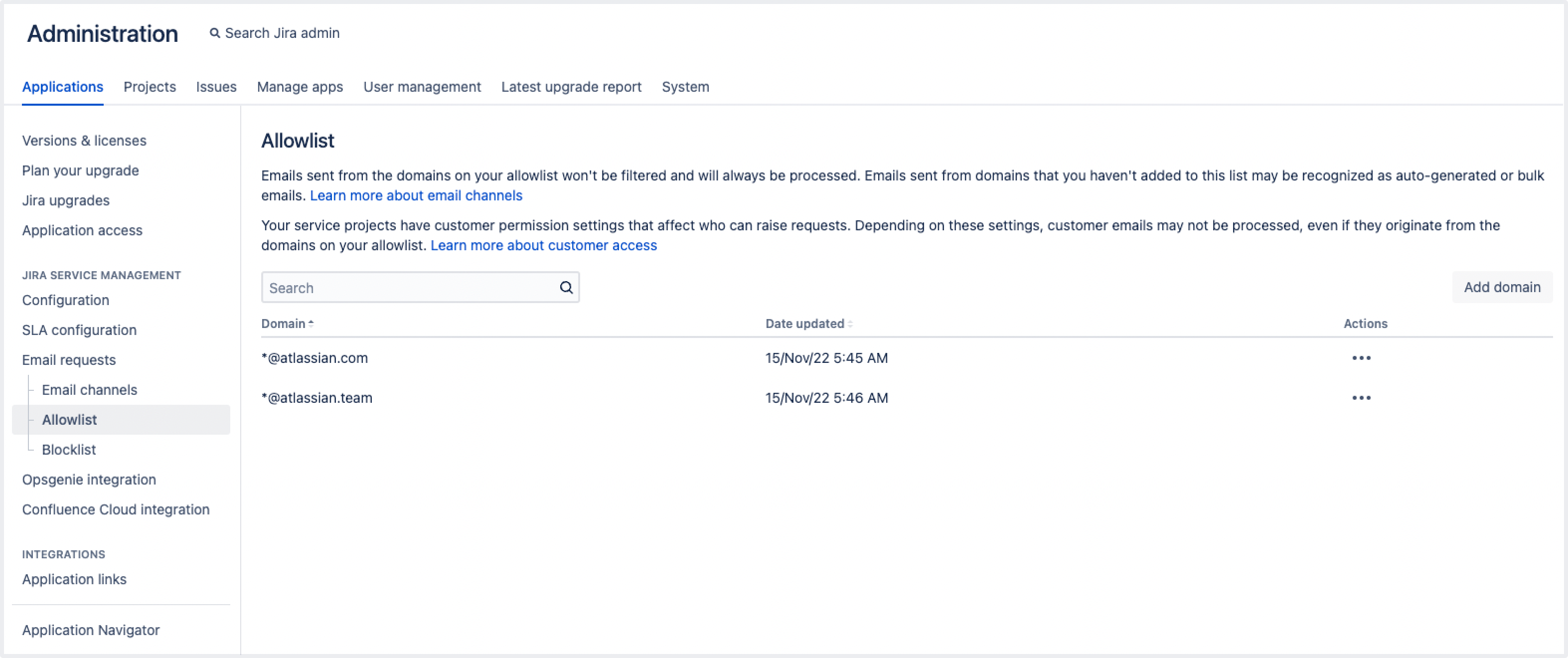1568x658 pixels.
Task: Select Email channels in the sidebar
Action: (89, 389)
